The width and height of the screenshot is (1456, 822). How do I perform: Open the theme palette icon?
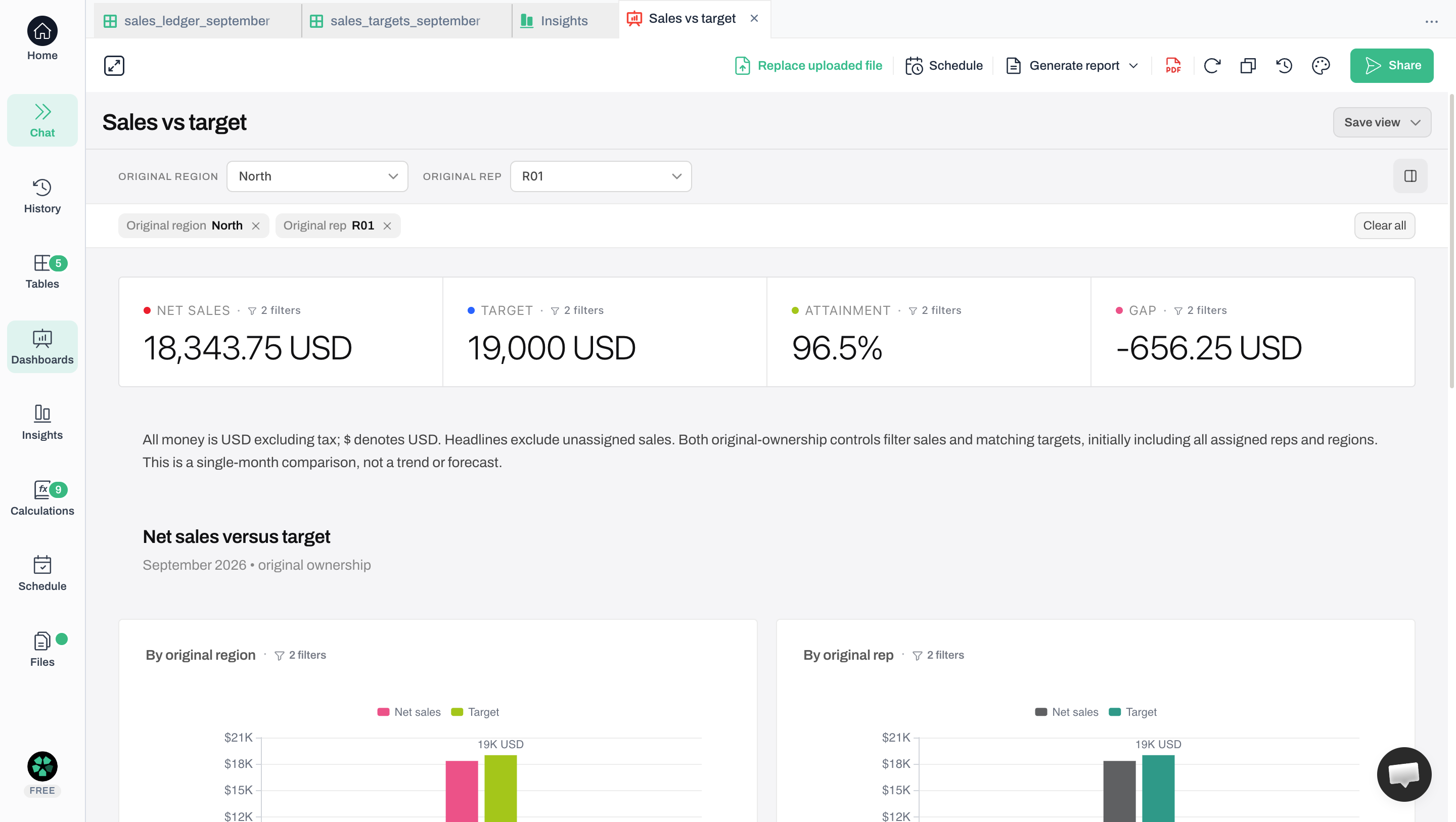click(x=1321, y=66)
